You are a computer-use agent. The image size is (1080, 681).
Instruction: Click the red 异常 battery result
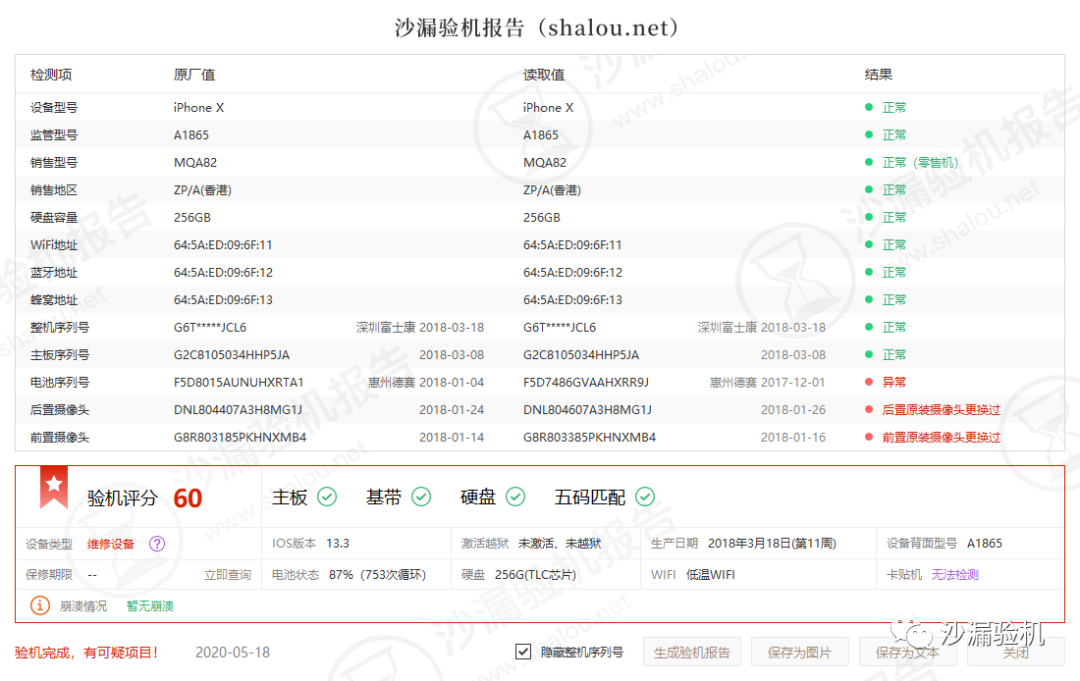pos(894,382)
